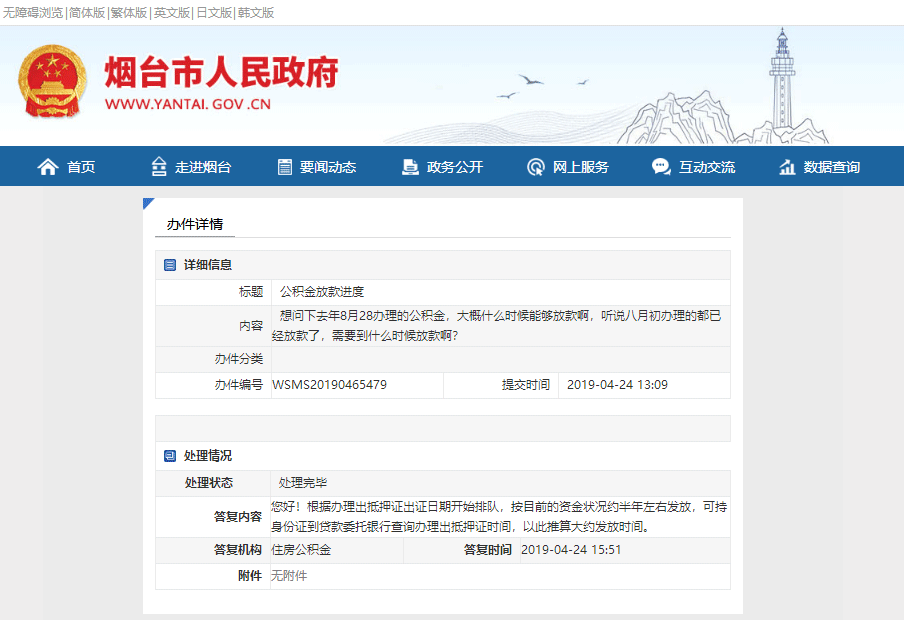Screen dimensions: 904x620
Task: Click the 烟台市人民政府 site title
Action: pos(221,72)
